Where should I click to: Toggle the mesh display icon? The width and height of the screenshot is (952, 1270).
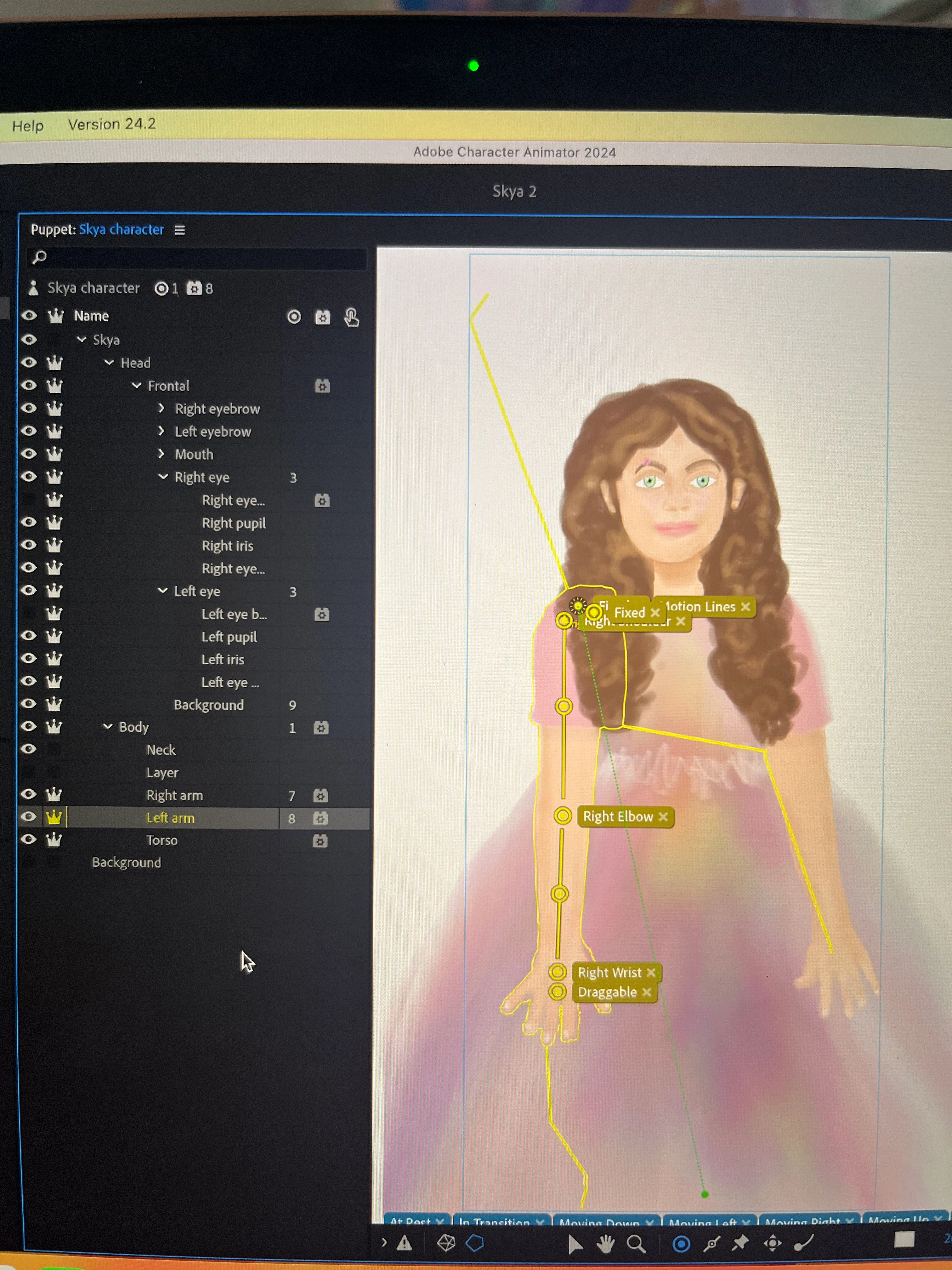coord(446,1243)
